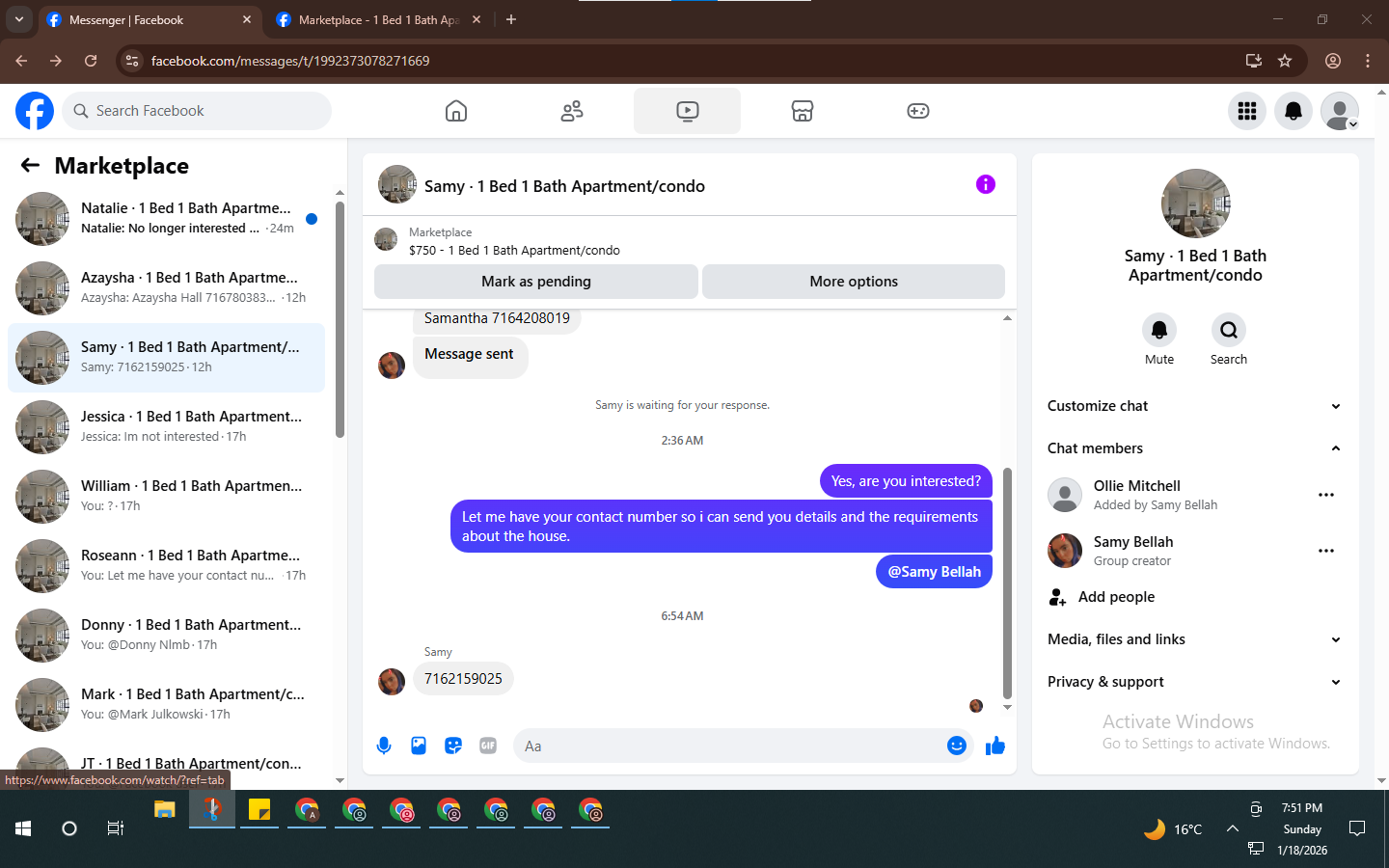Open the Notifications bell in header
Viewport: 1389px width, 868px height.
pos(1294,111)
